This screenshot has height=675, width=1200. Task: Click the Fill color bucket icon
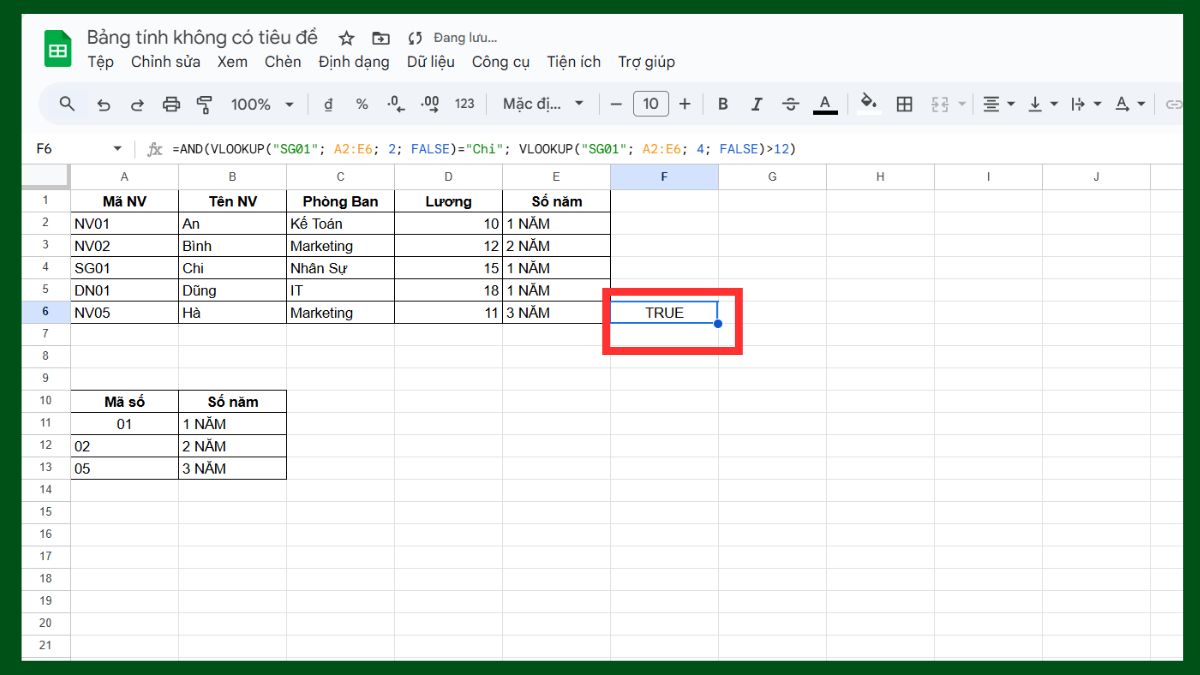867,103
